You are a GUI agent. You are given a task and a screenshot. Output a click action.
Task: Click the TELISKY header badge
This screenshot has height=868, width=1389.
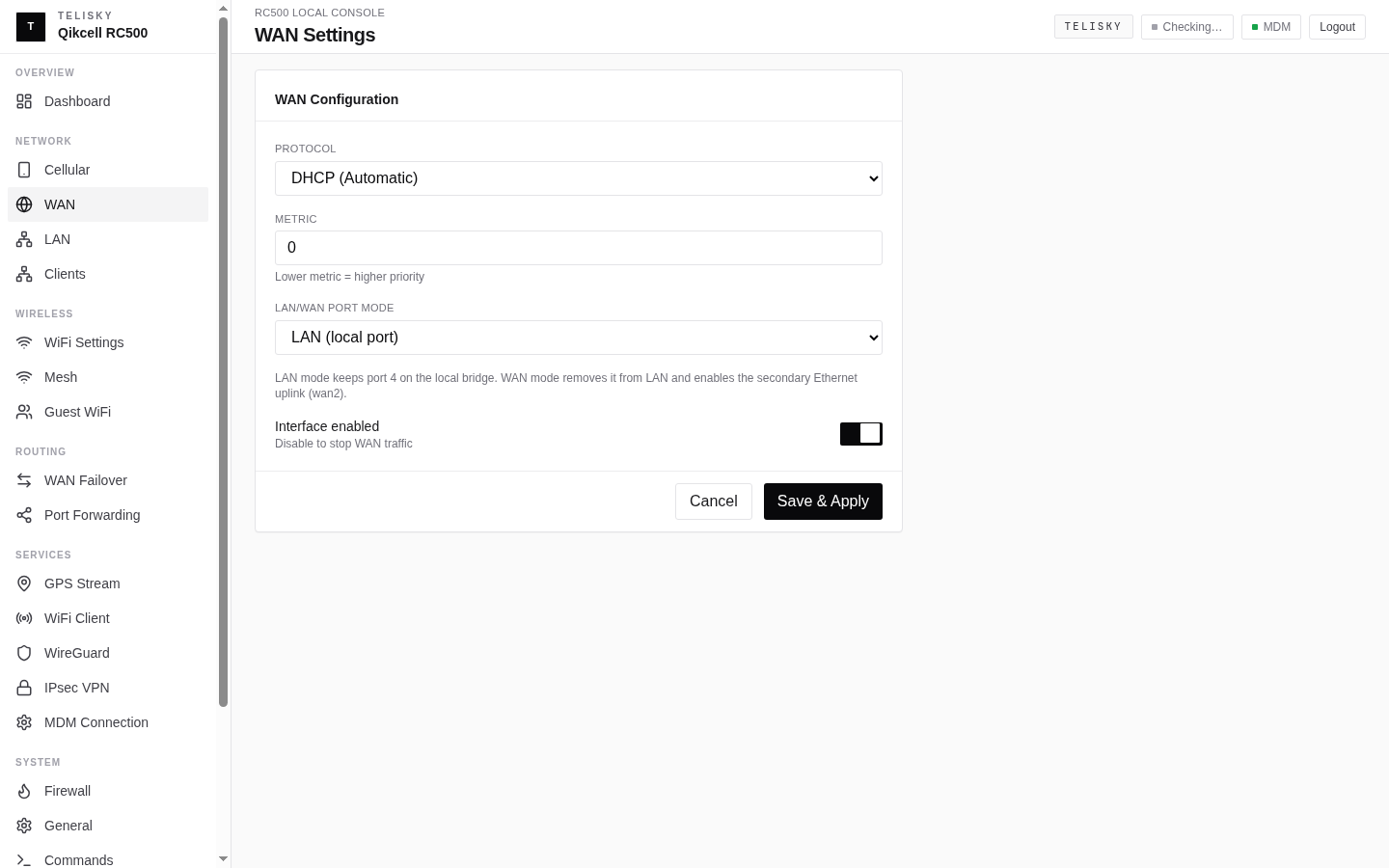click(1093, 27)
